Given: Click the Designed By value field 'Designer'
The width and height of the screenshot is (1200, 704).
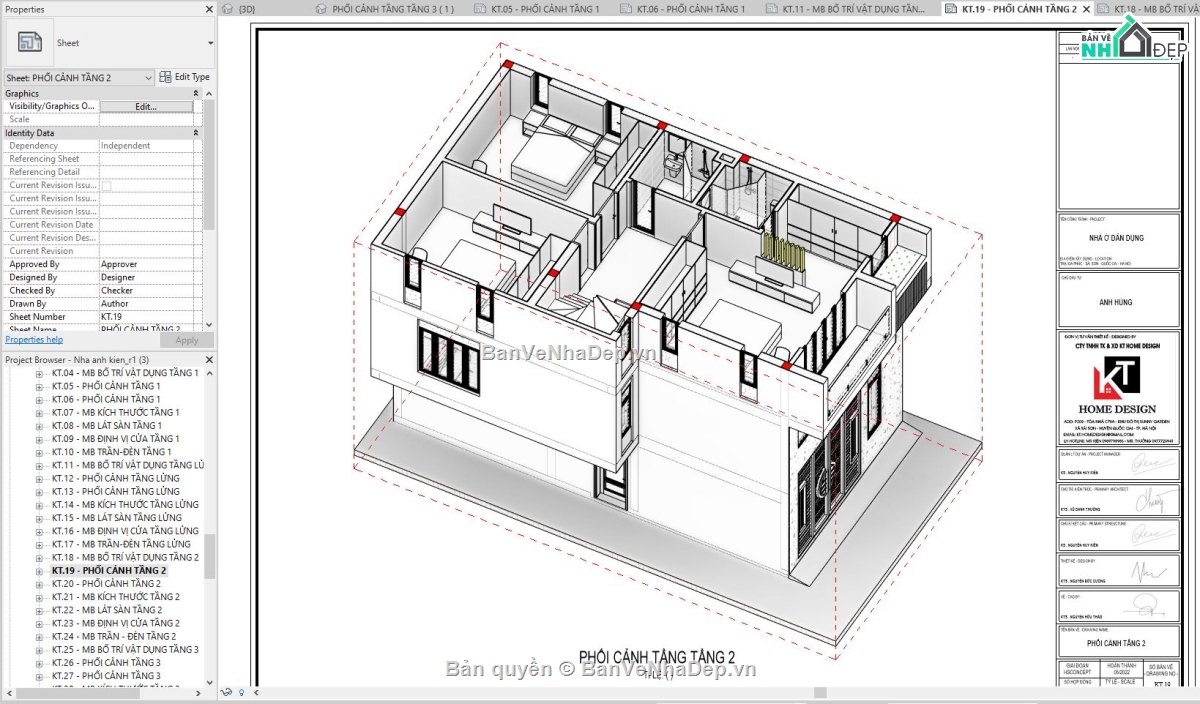Looking at the screenshot, I should (x=147, y=277).
